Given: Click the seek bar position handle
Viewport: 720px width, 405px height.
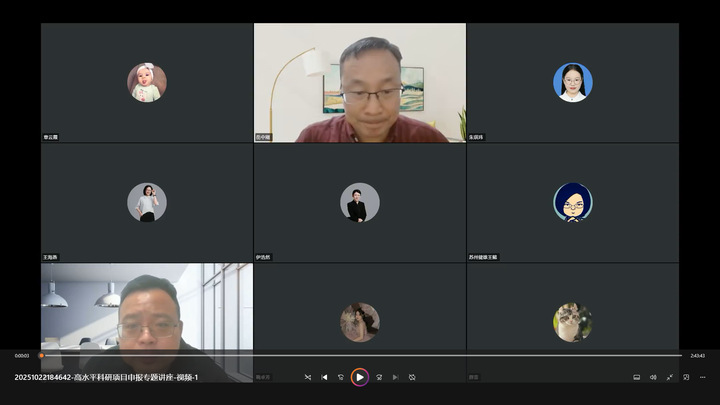Looking at the screenshot, I should tap(41, 355).
